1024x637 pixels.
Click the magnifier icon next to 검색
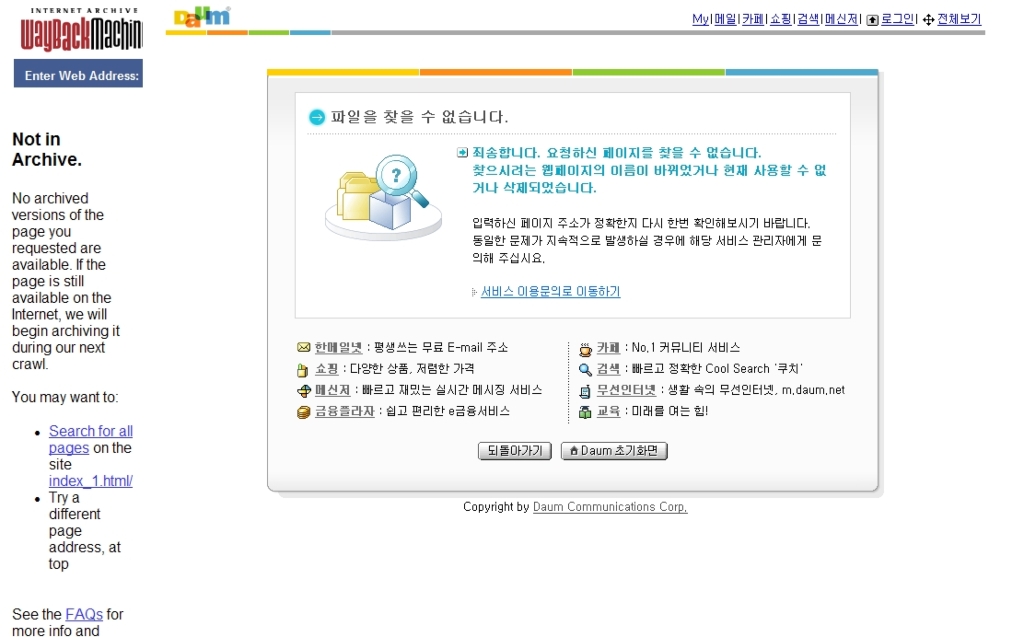coord(585,370)
